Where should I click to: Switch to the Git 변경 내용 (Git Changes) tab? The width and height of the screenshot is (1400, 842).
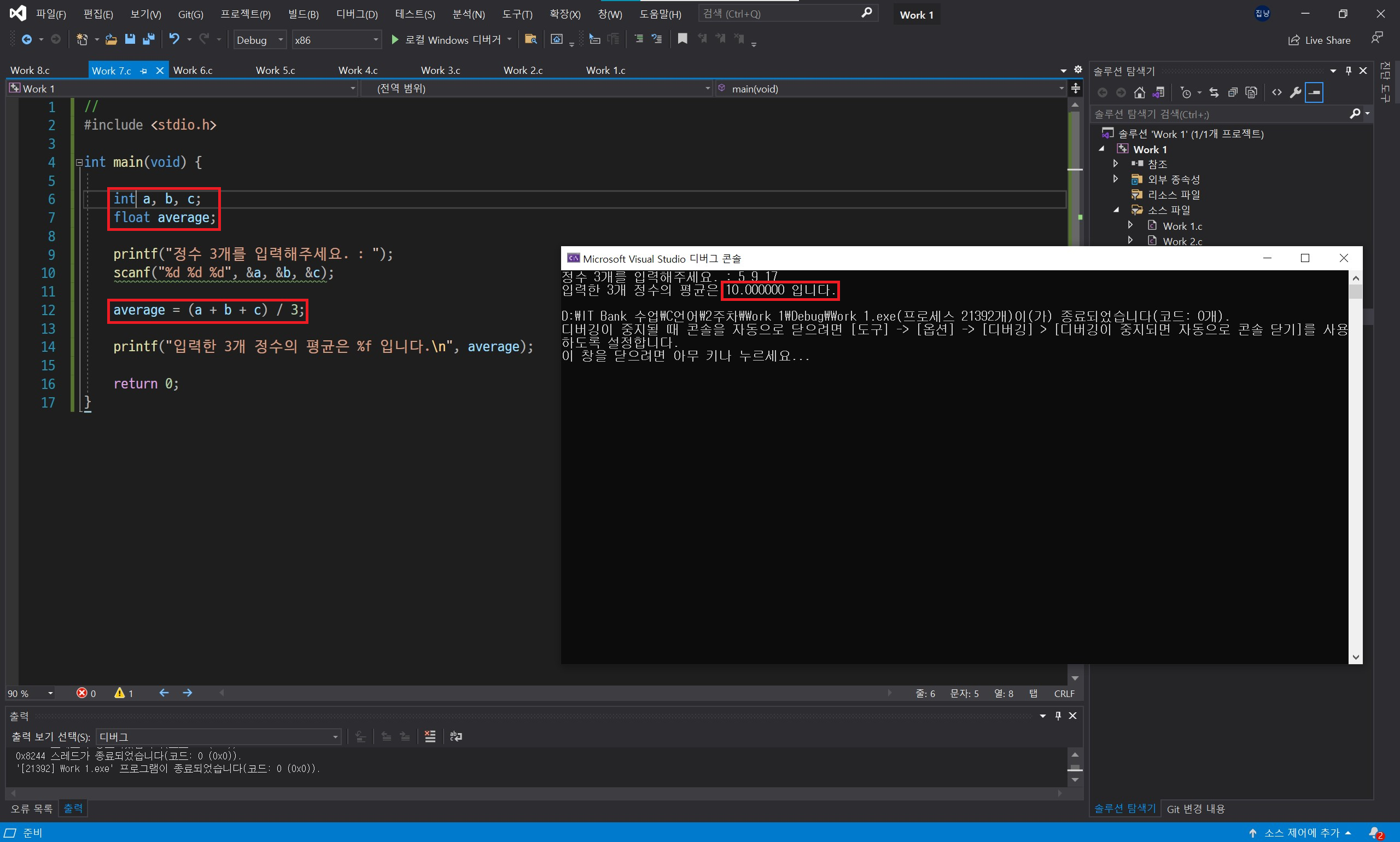point(1195,809)
